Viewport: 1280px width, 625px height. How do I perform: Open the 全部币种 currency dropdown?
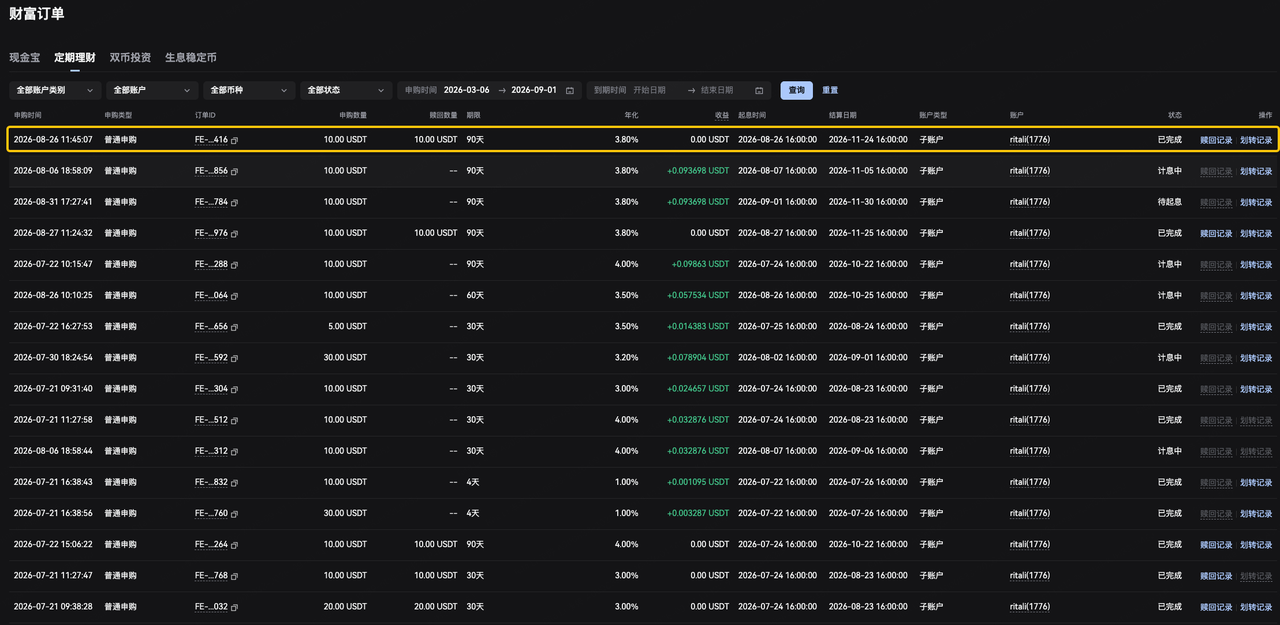(249, 90)
